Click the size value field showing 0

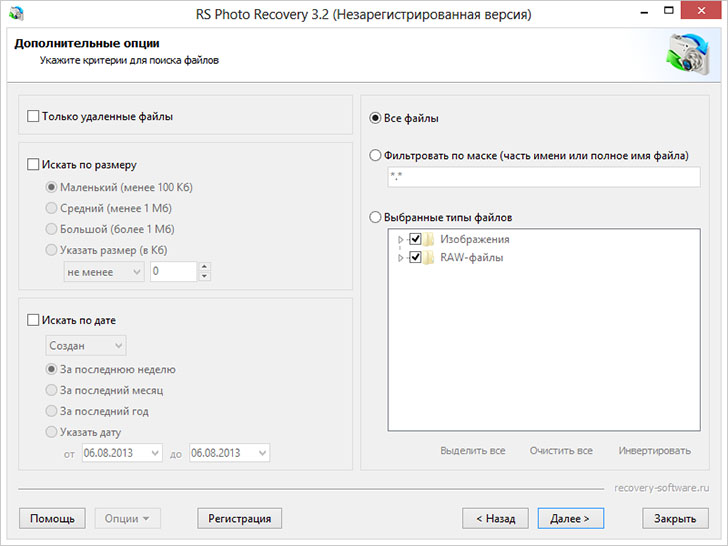(174, 272)
